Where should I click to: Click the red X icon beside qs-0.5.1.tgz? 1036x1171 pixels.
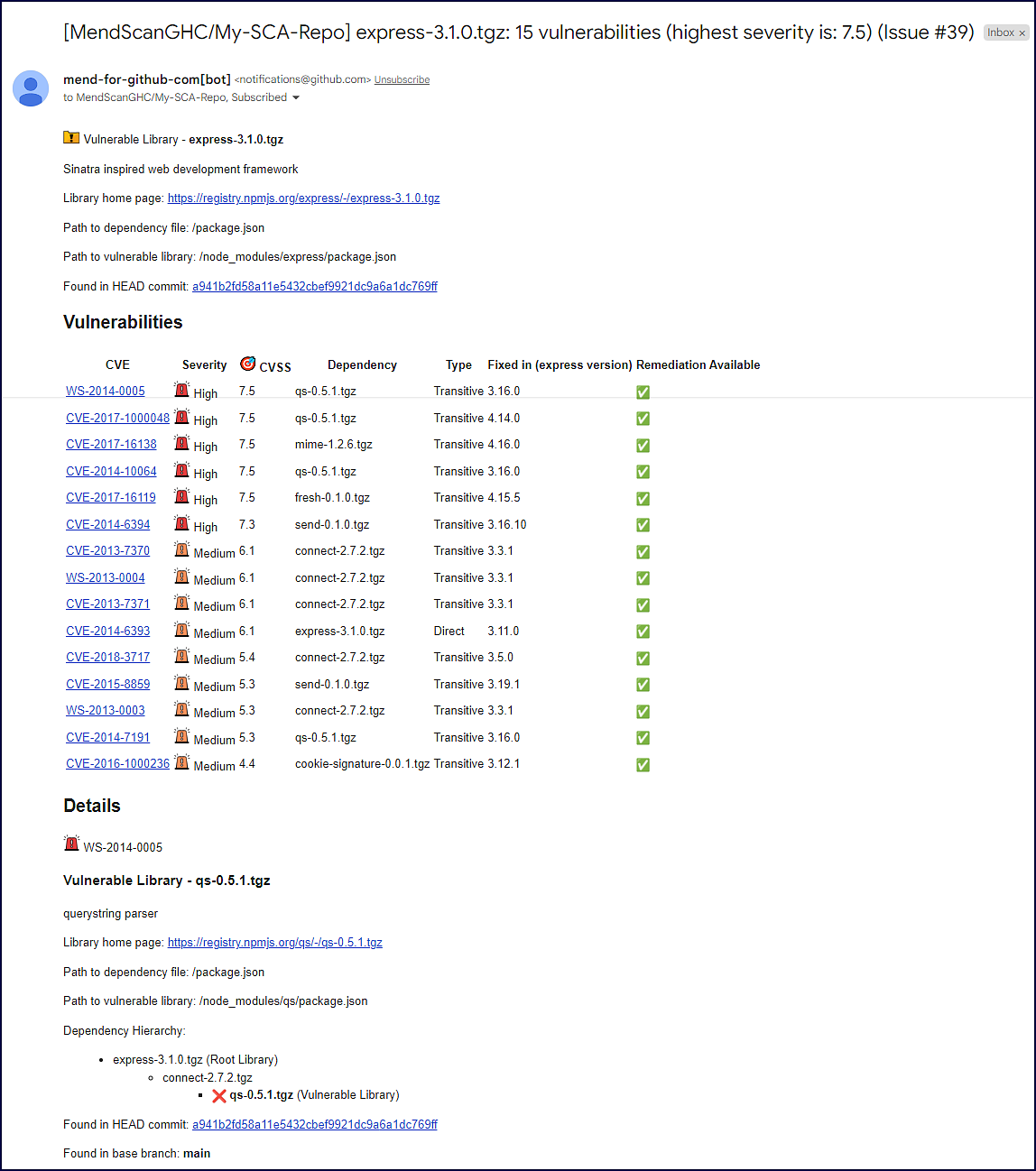click(218, 1095)
